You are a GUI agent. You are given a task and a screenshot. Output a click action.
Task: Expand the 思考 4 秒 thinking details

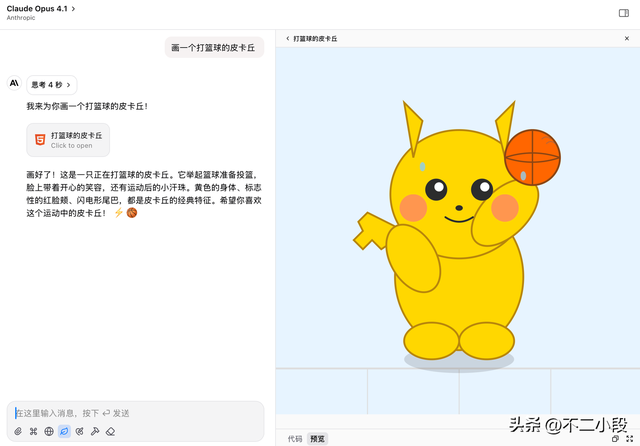51,85
